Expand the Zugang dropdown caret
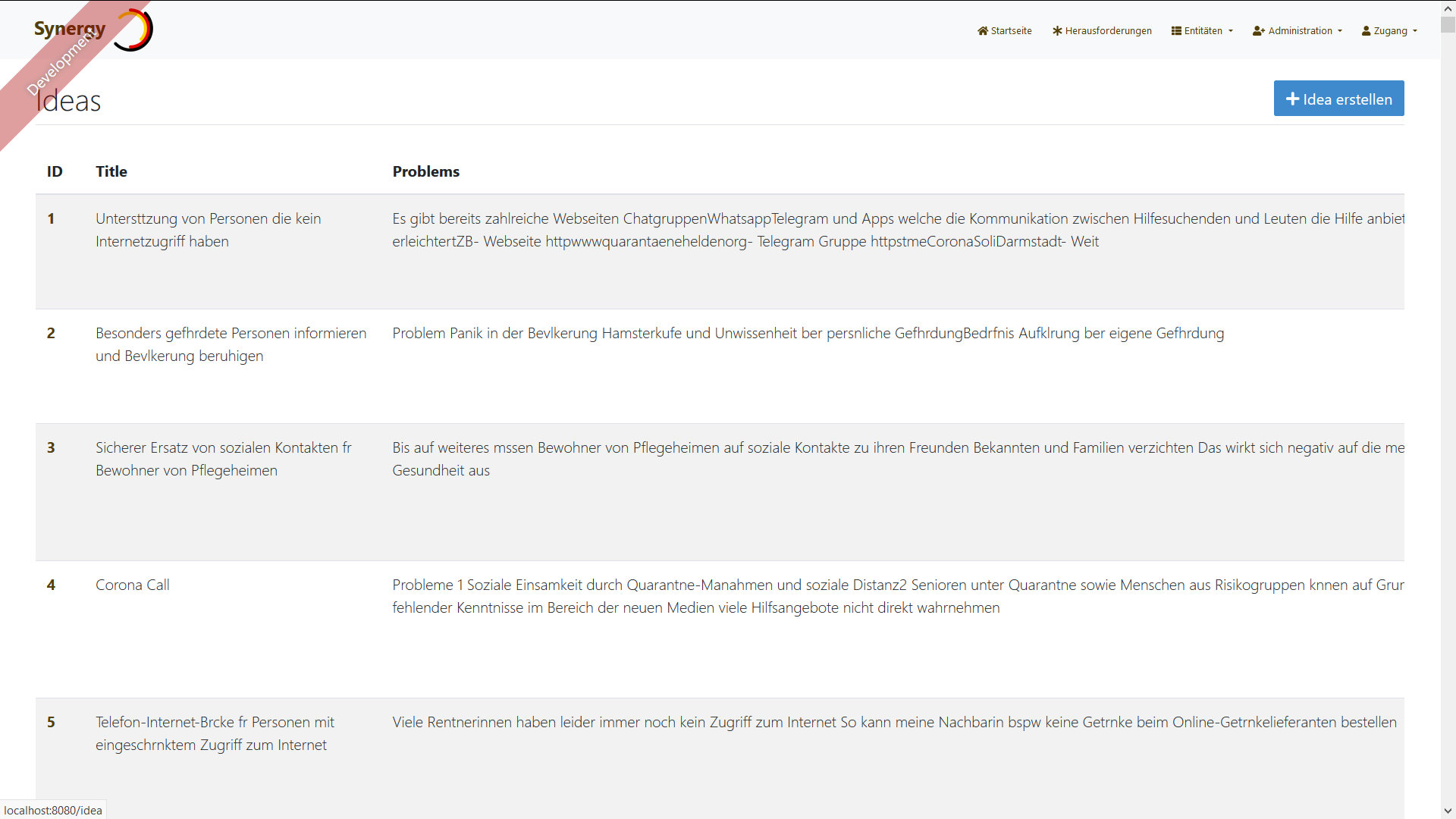 pos(1415,31)
